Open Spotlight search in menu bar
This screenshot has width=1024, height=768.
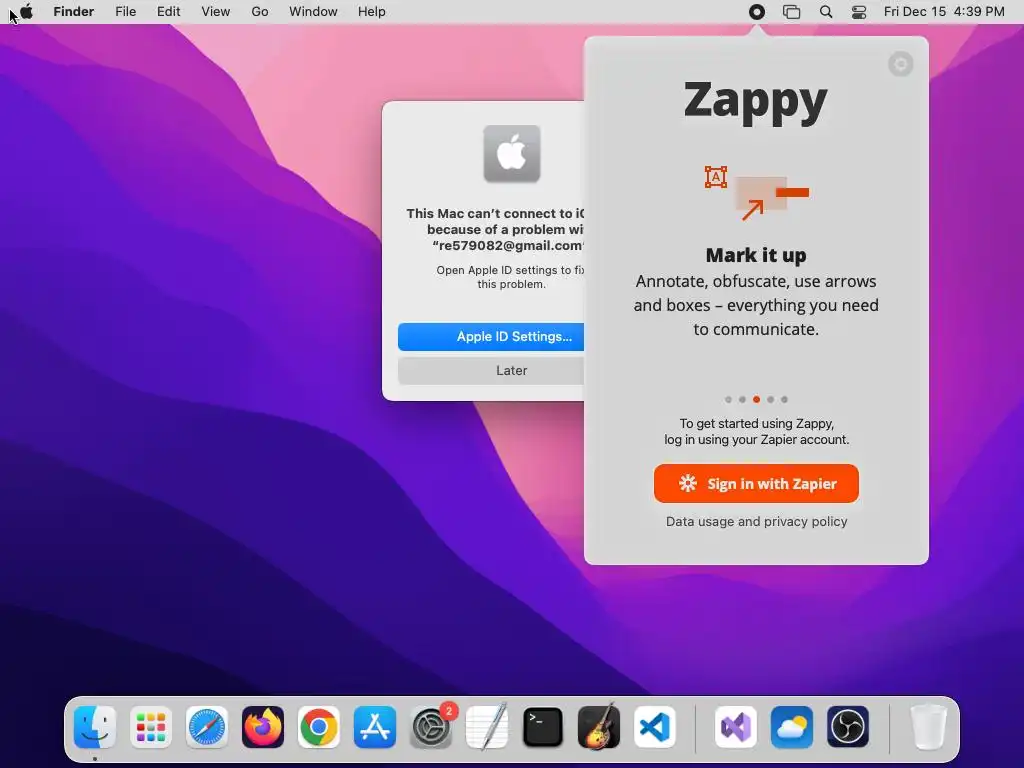pyautogui.click(x=825, y=12)
